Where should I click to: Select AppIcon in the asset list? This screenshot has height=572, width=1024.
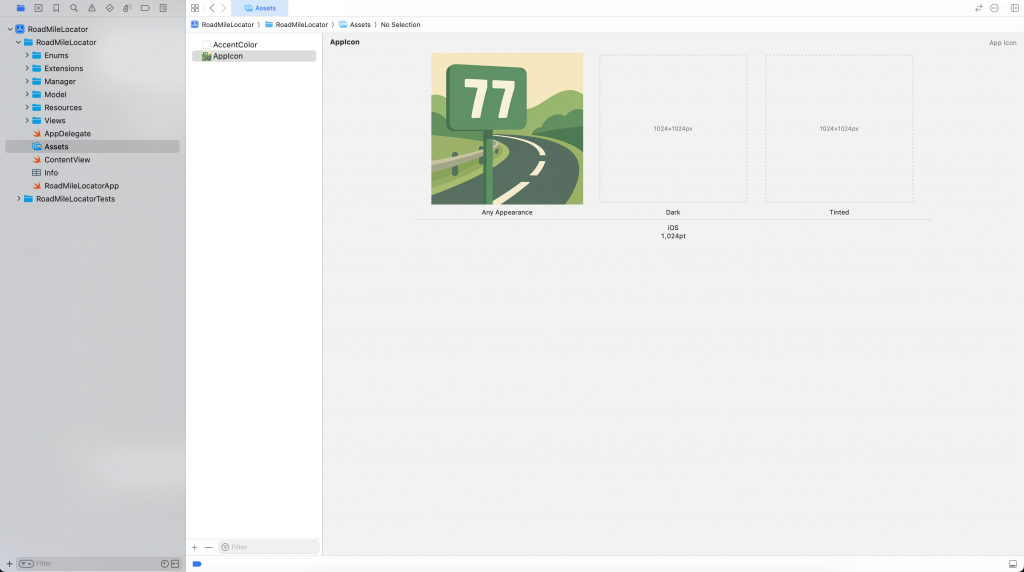pos(254,56)
